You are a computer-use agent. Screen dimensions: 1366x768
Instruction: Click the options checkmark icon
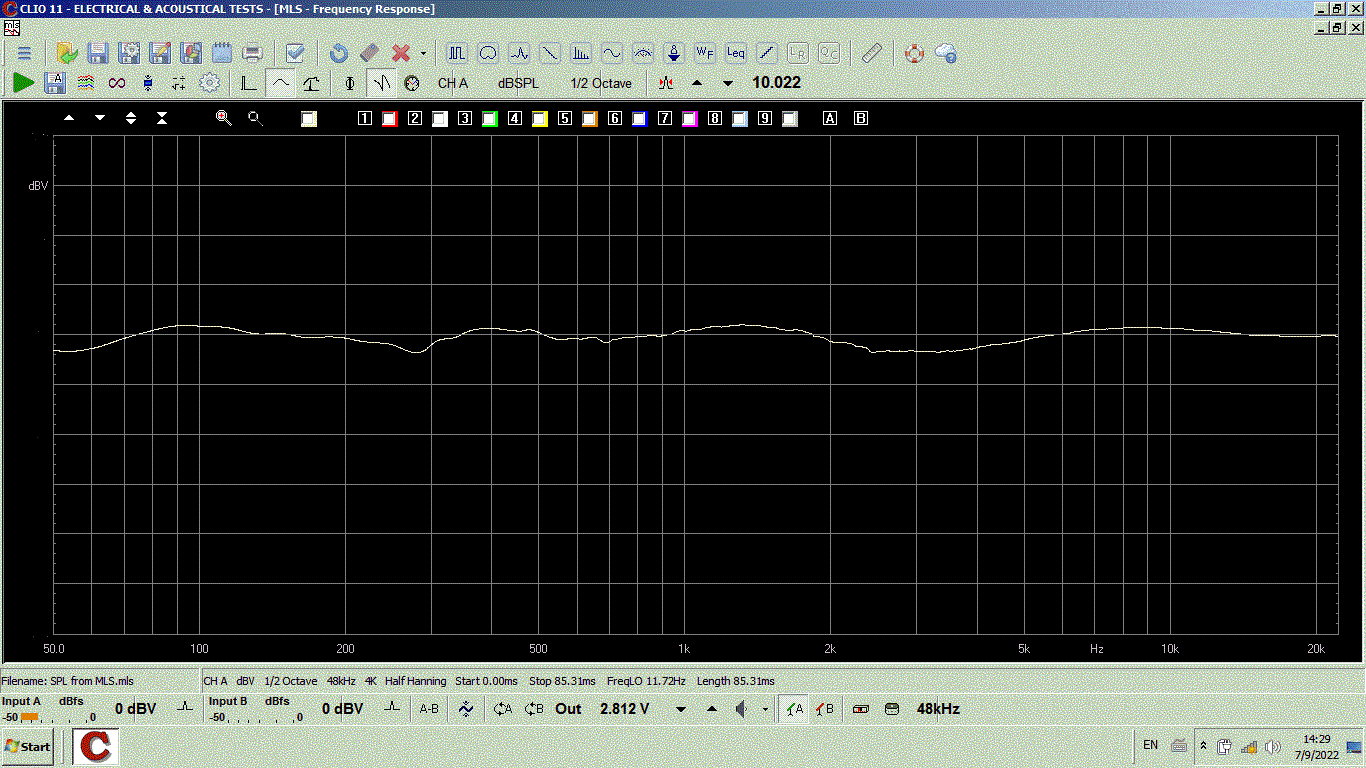295,53
